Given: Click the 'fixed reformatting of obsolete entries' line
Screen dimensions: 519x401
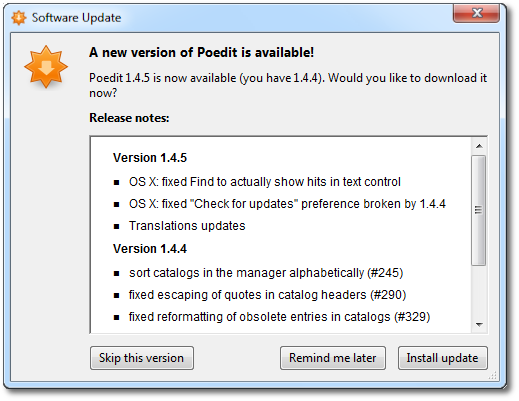Looking at the screenshot, I should pos(279,317).
